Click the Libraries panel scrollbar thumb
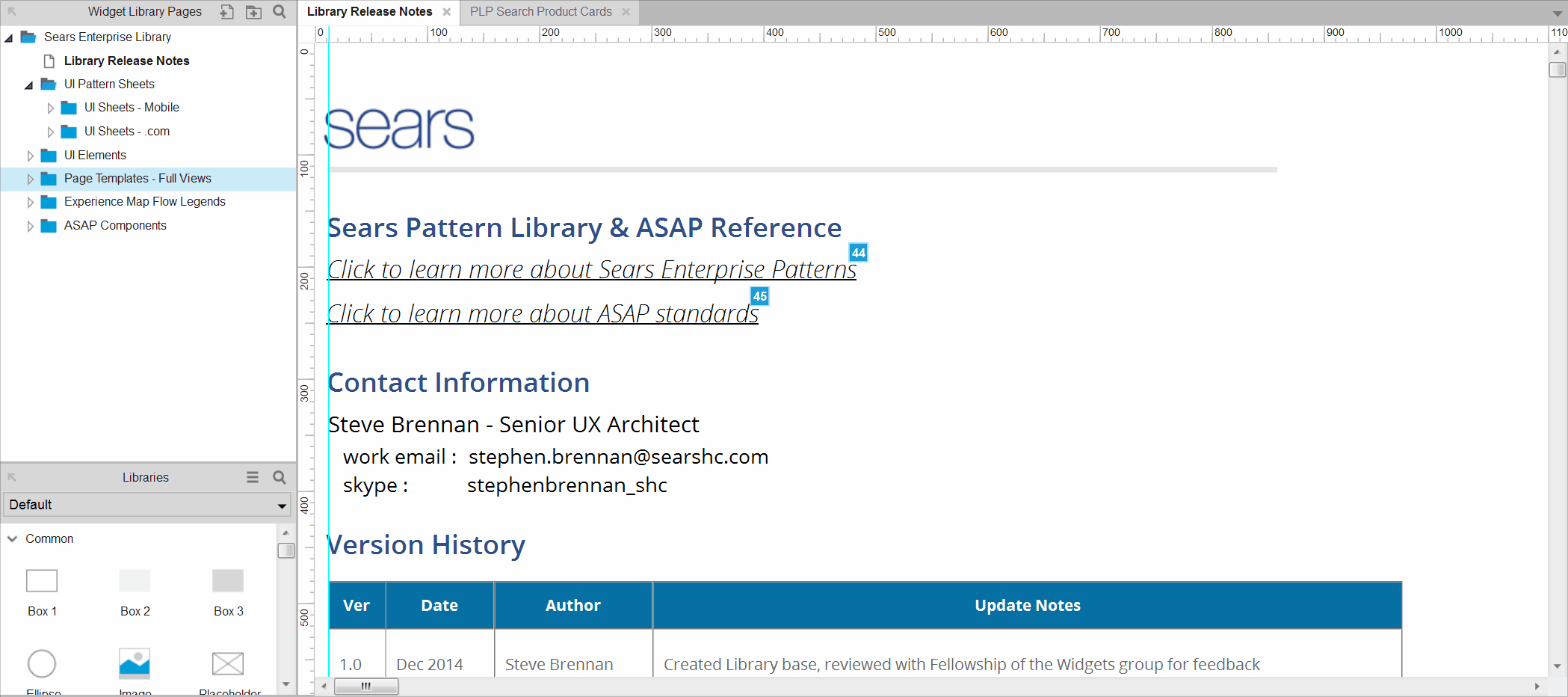1568x697 pixels. [x=285, y=550]
